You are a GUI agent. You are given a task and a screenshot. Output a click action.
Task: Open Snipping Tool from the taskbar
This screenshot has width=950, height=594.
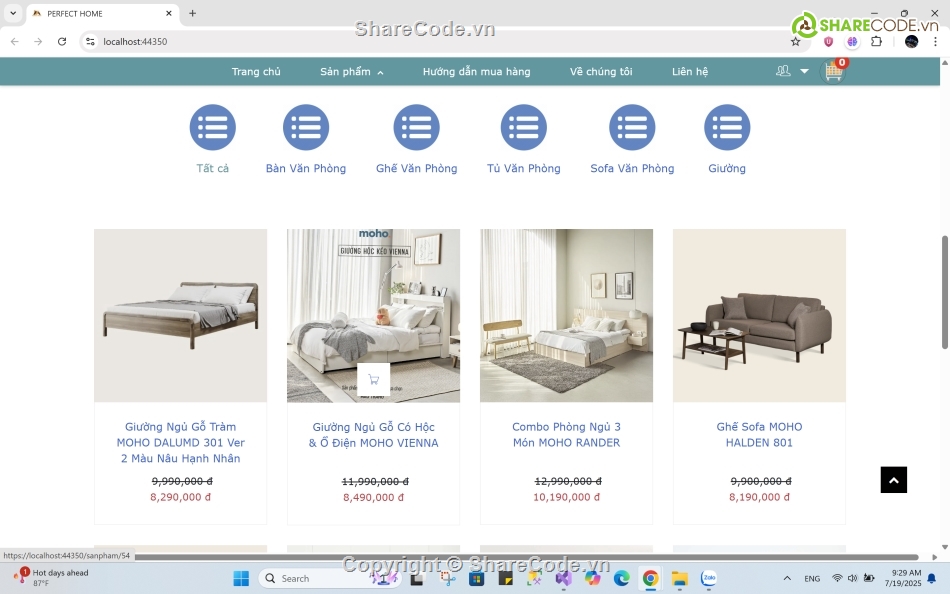(448, 578)
